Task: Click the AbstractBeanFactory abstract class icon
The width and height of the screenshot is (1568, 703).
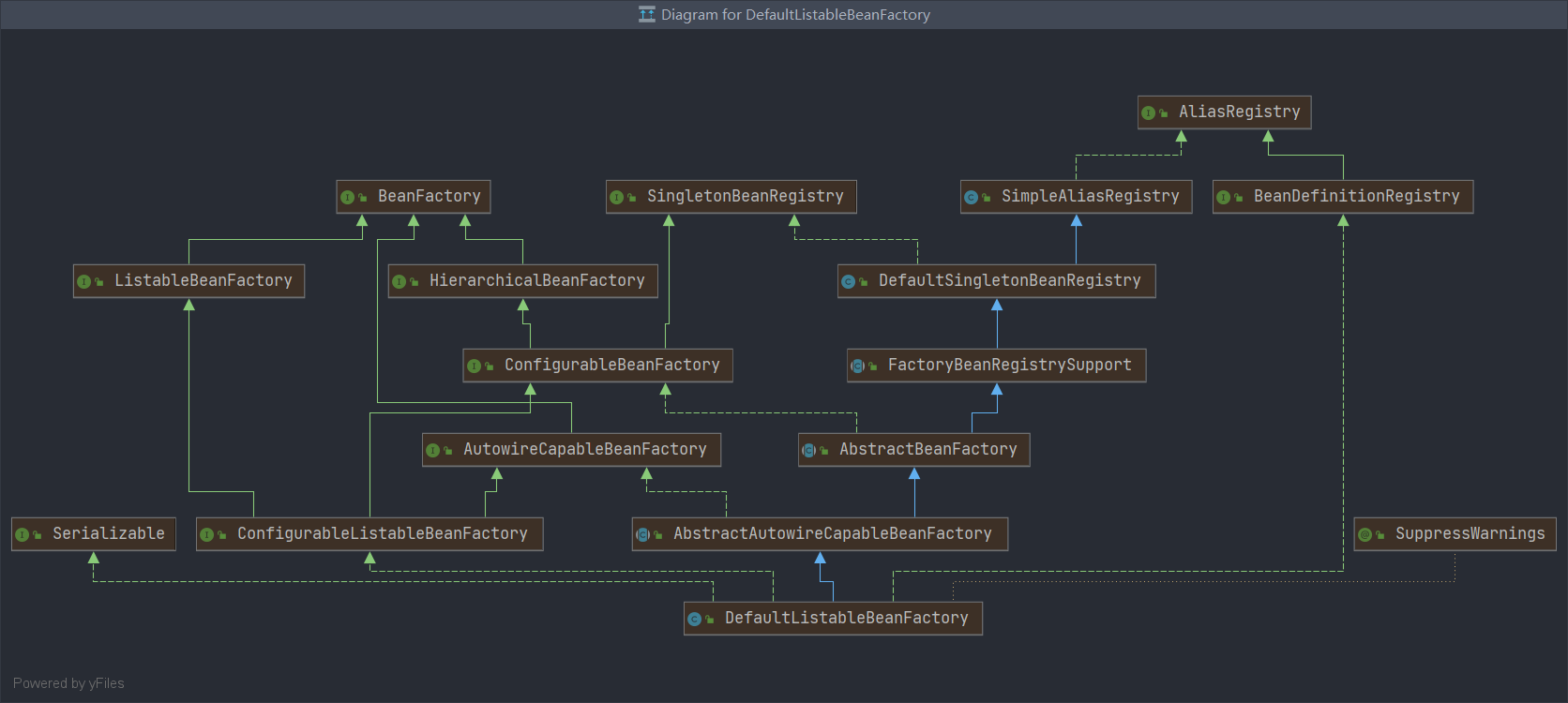Action: (x=808, y=451)
